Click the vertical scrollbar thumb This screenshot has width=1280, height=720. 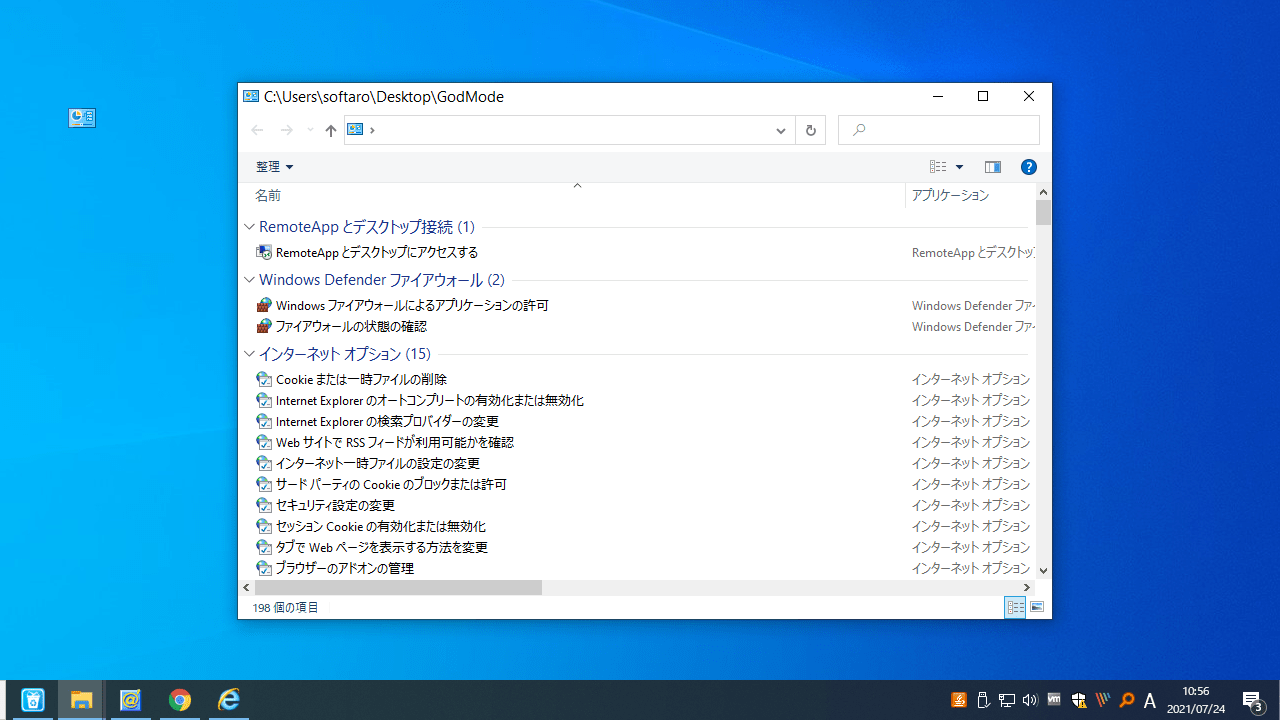coord(1043,213)
